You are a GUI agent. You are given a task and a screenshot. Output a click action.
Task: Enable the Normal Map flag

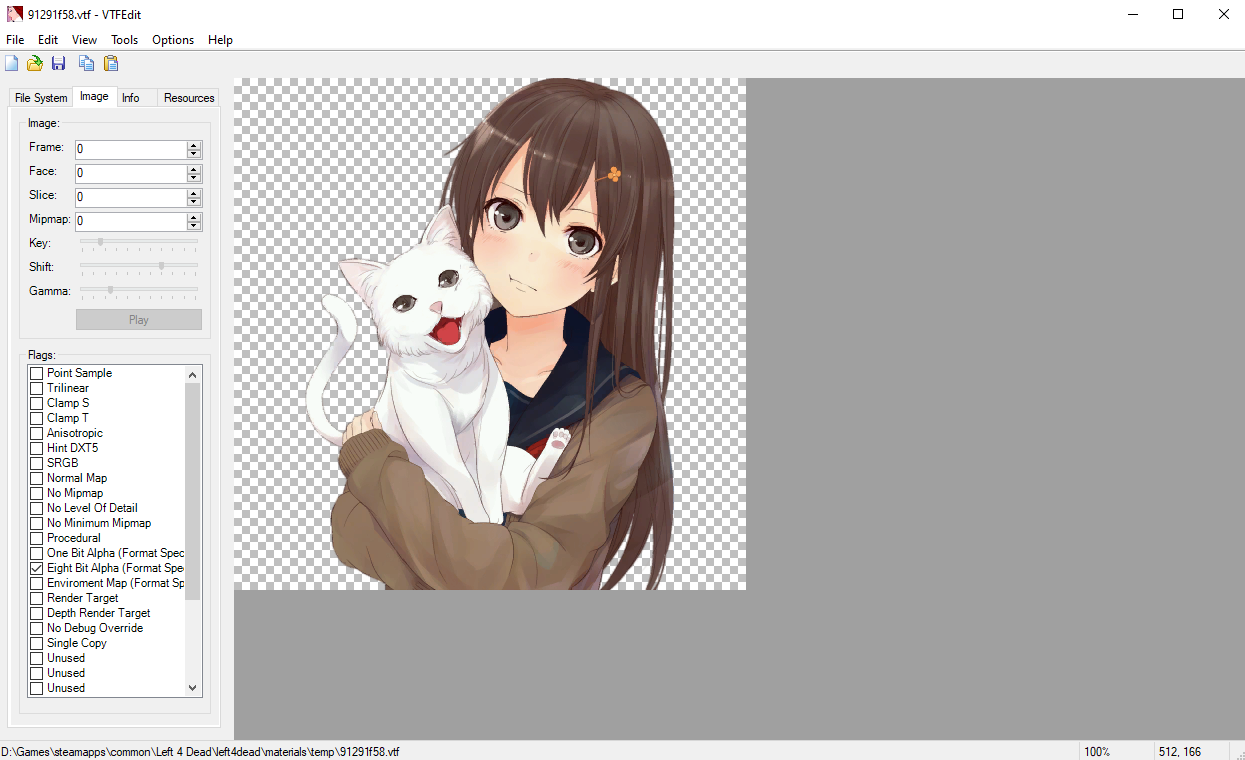pyautogui.click(x=36, y=478)
